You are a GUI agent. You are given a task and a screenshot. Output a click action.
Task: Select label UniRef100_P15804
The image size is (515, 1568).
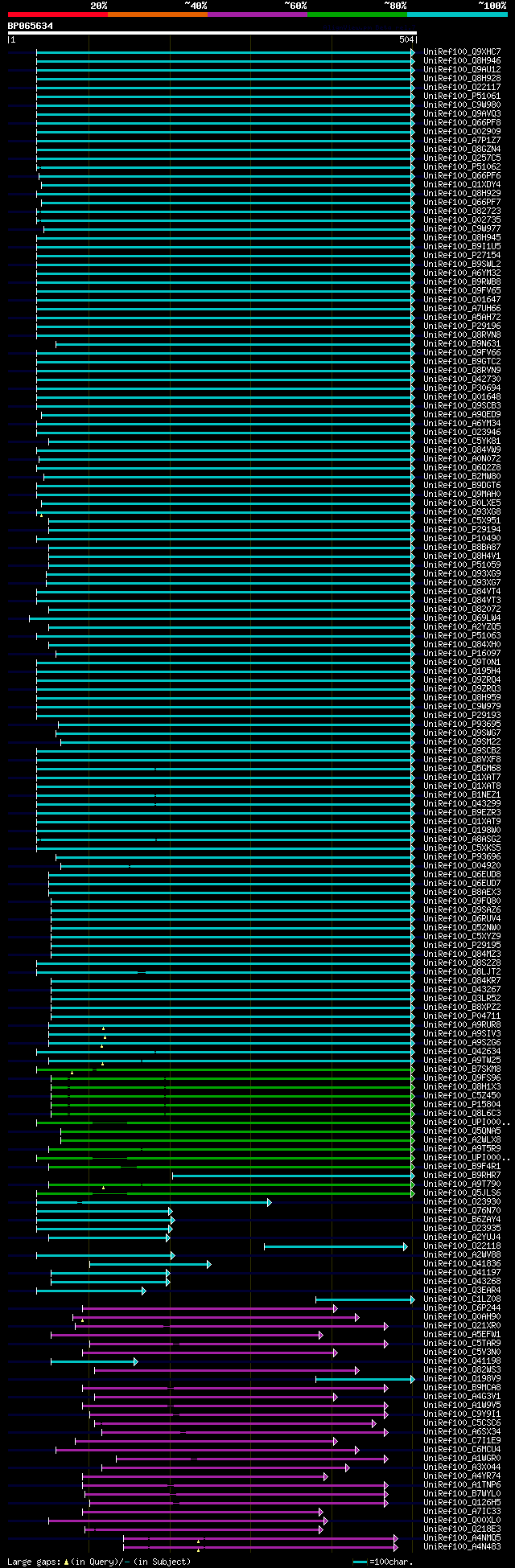462,1105
